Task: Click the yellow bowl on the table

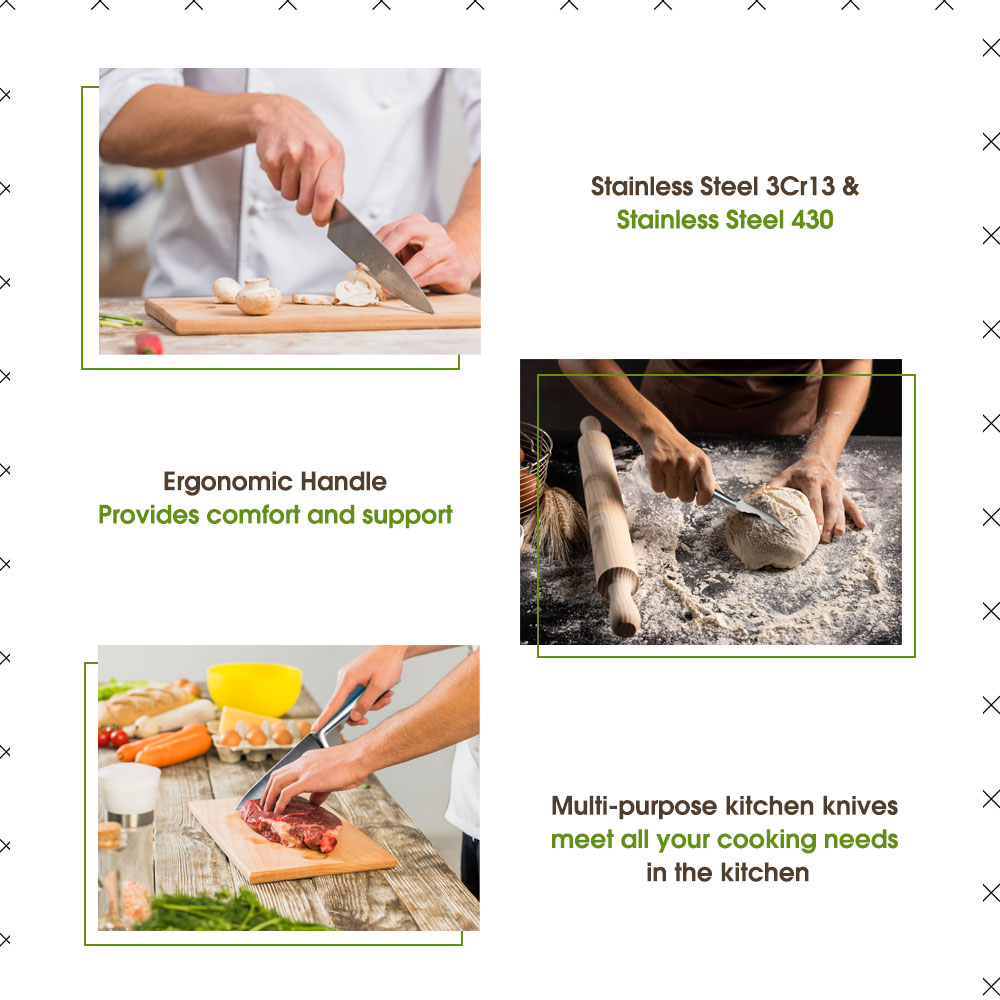Action: 254,689
